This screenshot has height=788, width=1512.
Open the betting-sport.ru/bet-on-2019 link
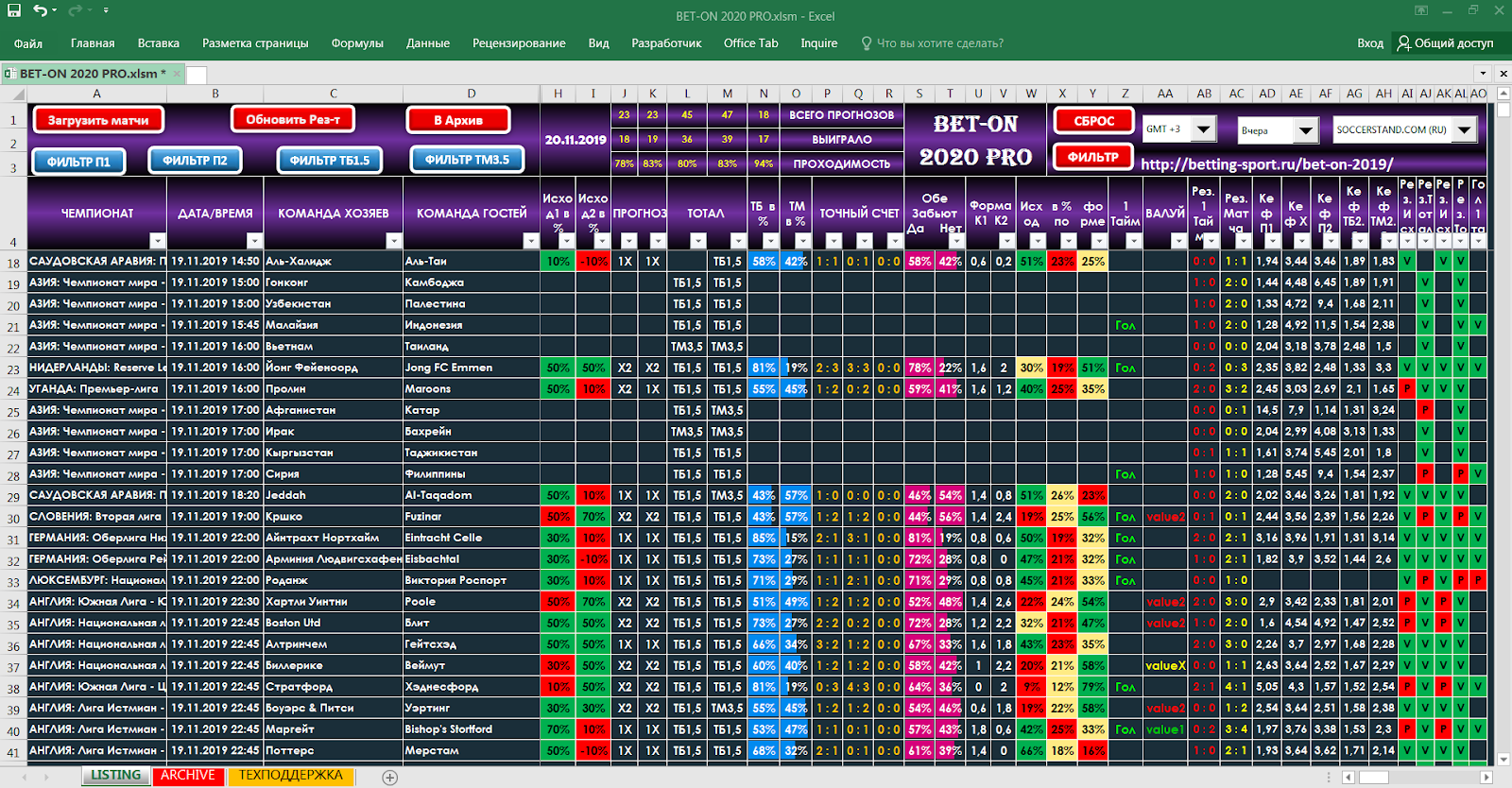pos(1267,163)
